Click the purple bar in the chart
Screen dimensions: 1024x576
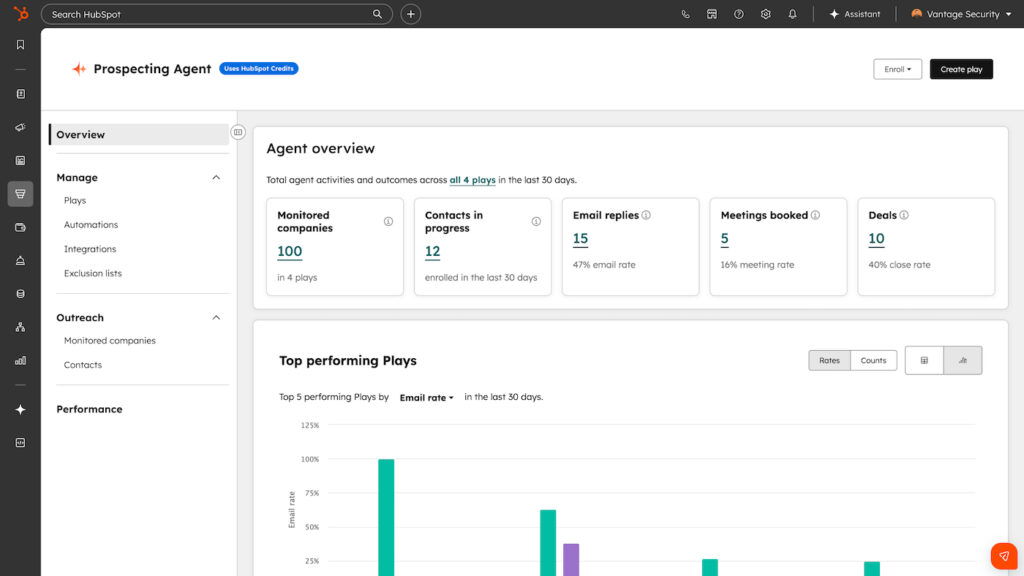(x=571, y=560)
